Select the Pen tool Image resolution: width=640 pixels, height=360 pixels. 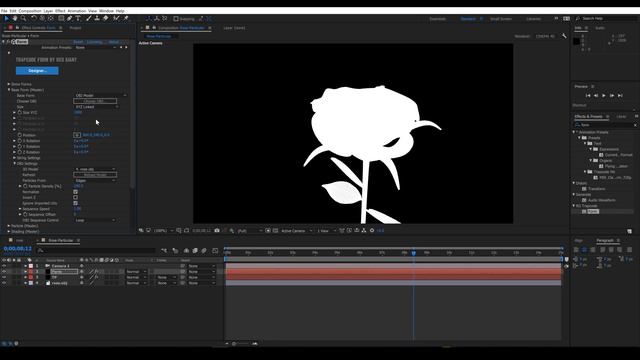[x=69, y=18]
